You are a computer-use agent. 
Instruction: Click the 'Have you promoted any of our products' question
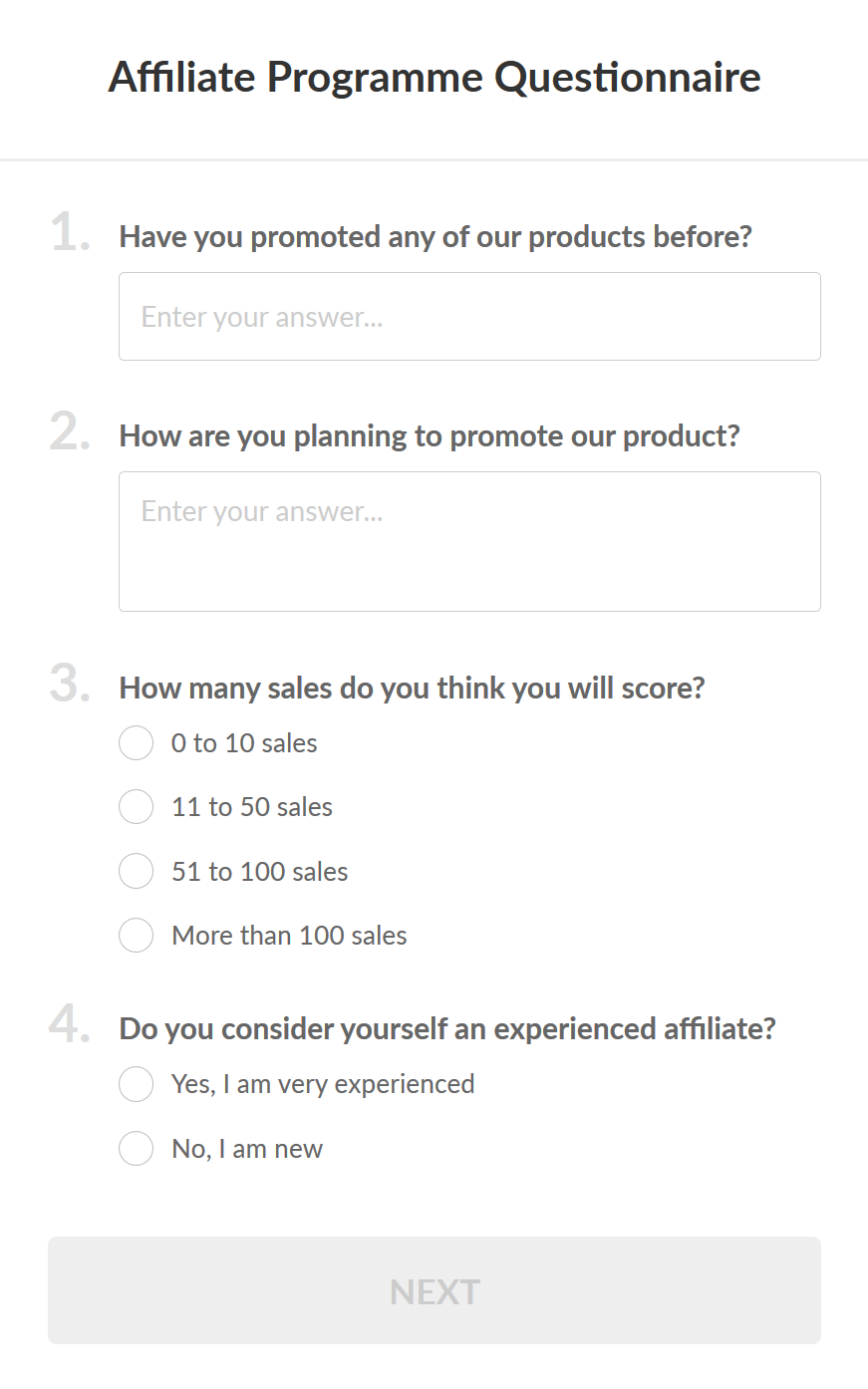(435, 237)
